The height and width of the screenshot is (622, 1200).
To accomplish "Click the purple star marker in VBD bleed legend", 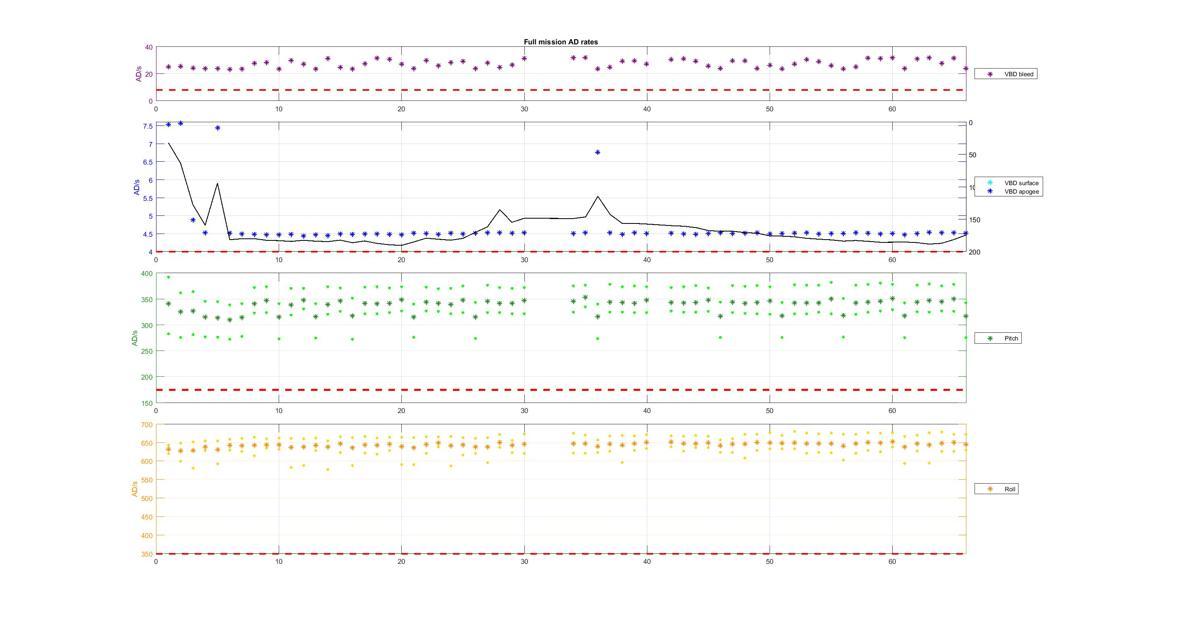I will tap(990, 73).
